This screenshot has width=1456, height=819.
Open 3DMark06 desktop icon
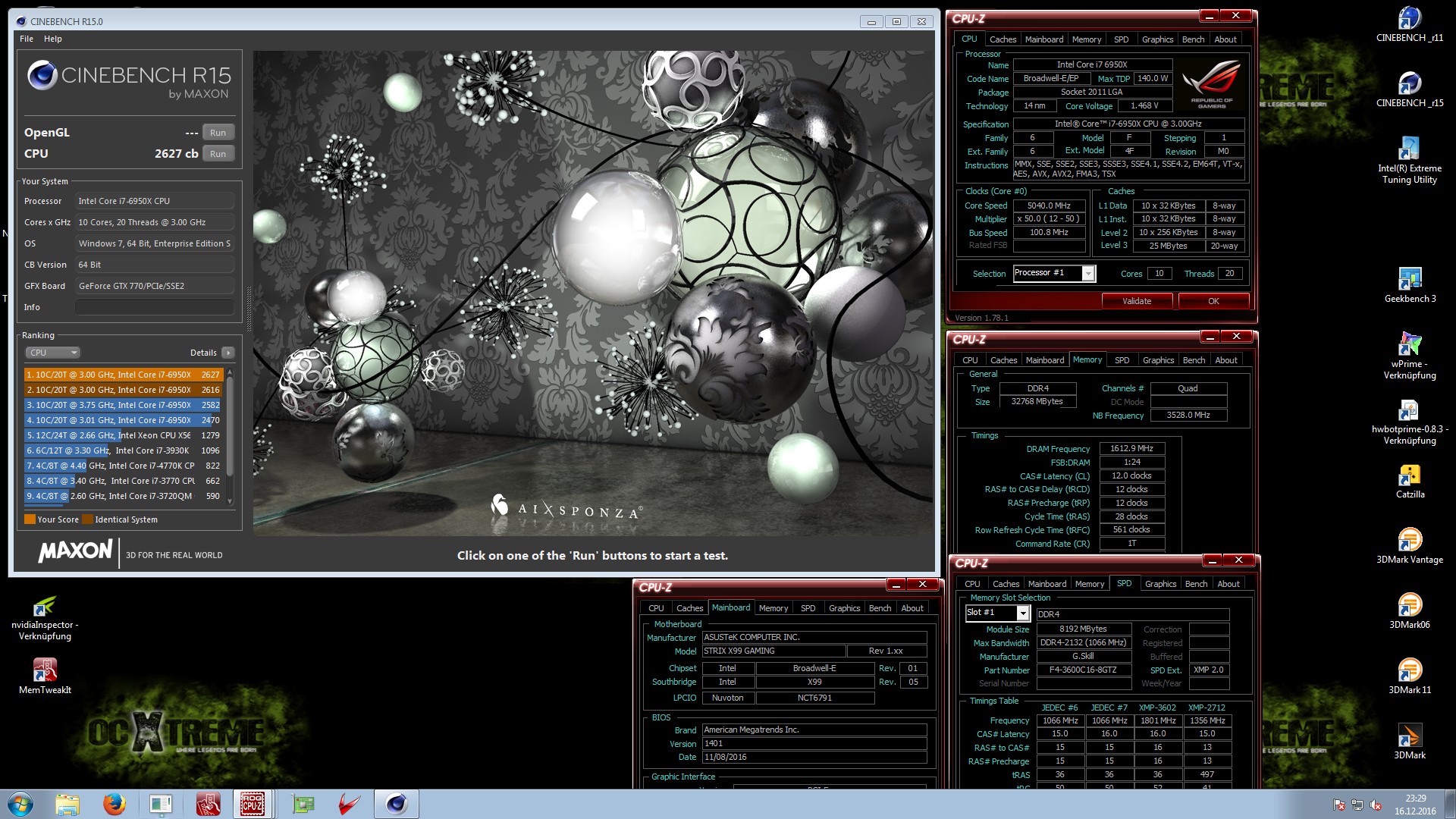(1409, 610)
